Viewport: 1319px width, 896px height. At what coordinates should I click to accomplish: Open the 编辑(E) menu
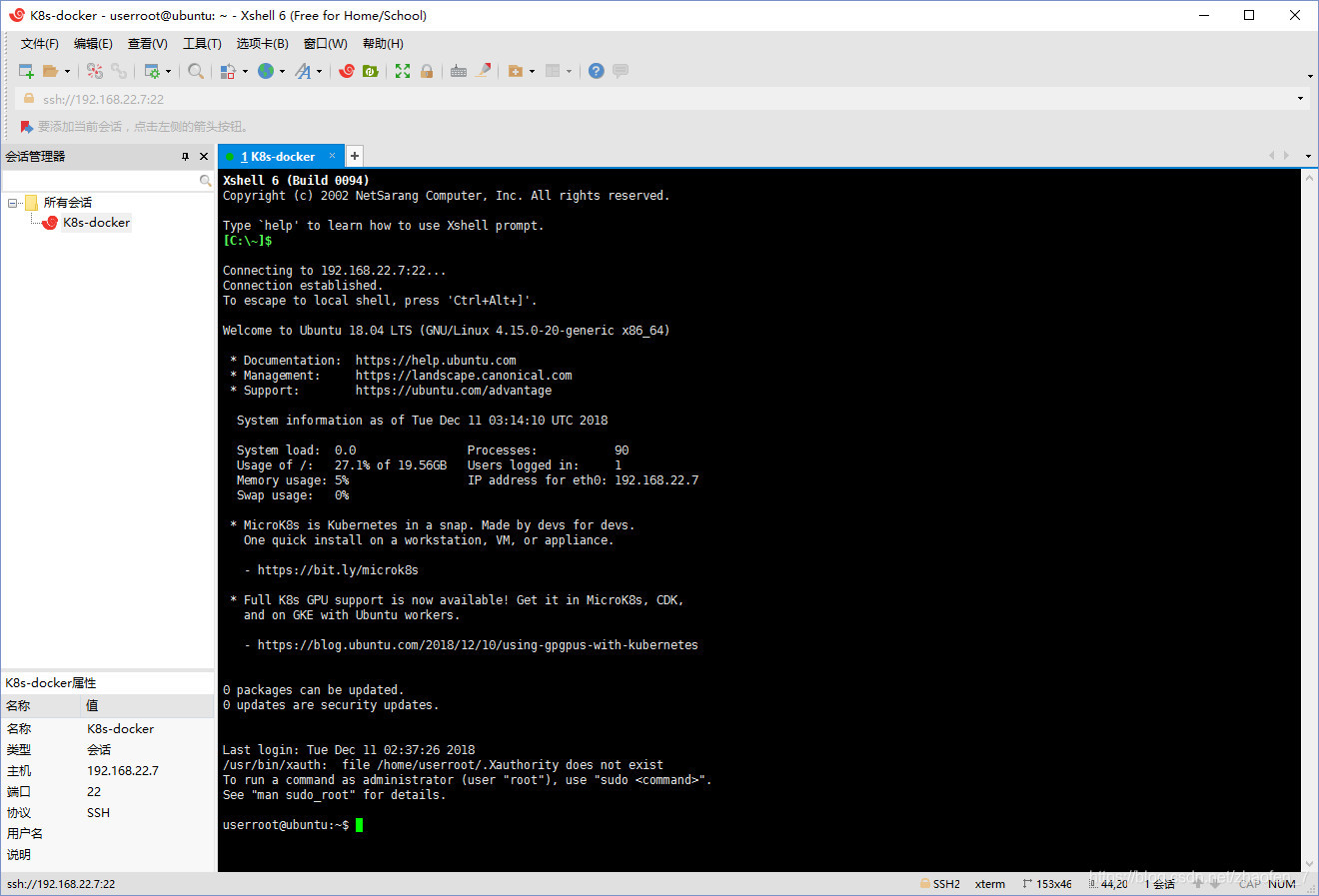[x=93, y=44]
